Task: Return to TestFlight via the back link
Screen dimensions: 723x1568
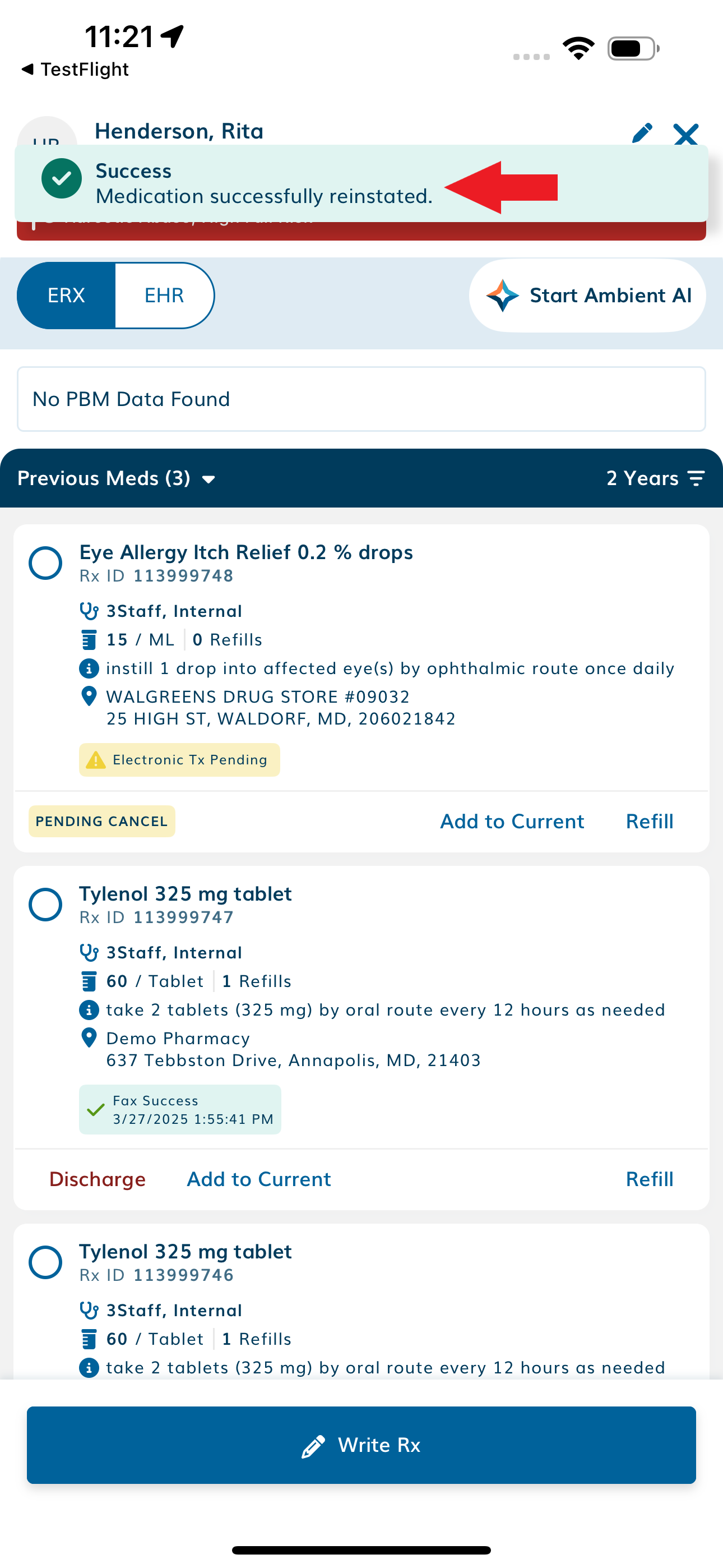Action: pyautogui.click(x=76, y=70)
